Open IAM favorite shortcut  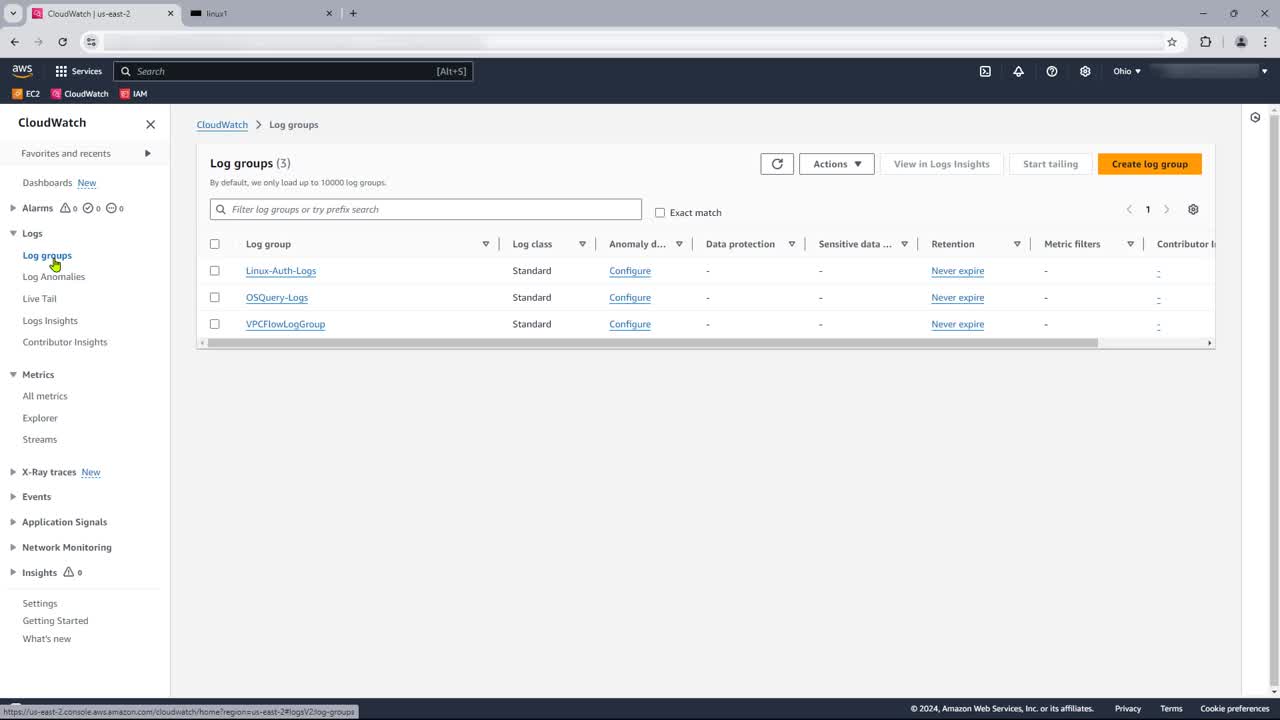click(x=133, y=94)
